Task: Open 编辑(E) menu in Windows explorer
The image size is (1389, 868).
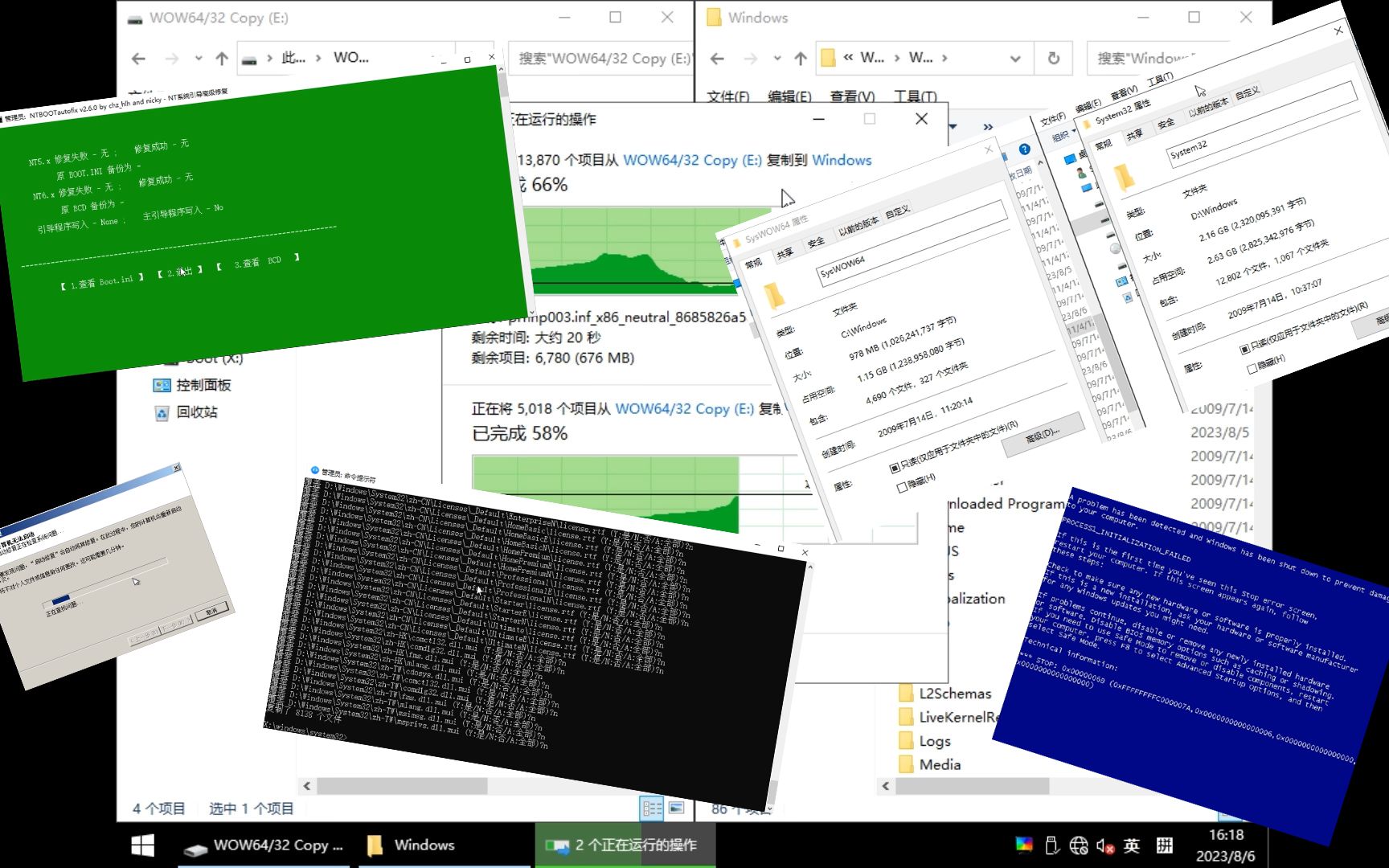Action: [789, 96]
